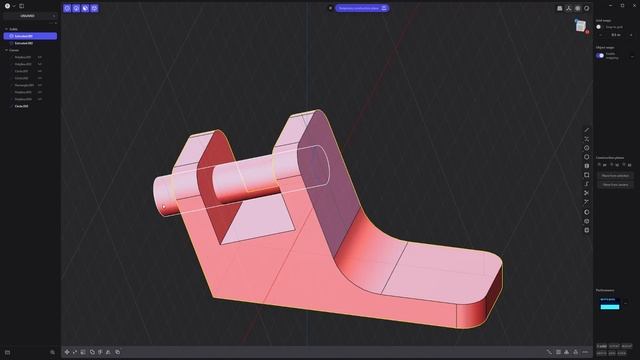
Task: Click the panel icon at sidebar bottom left
Action: pyautogui.click(x=7, y=352)
